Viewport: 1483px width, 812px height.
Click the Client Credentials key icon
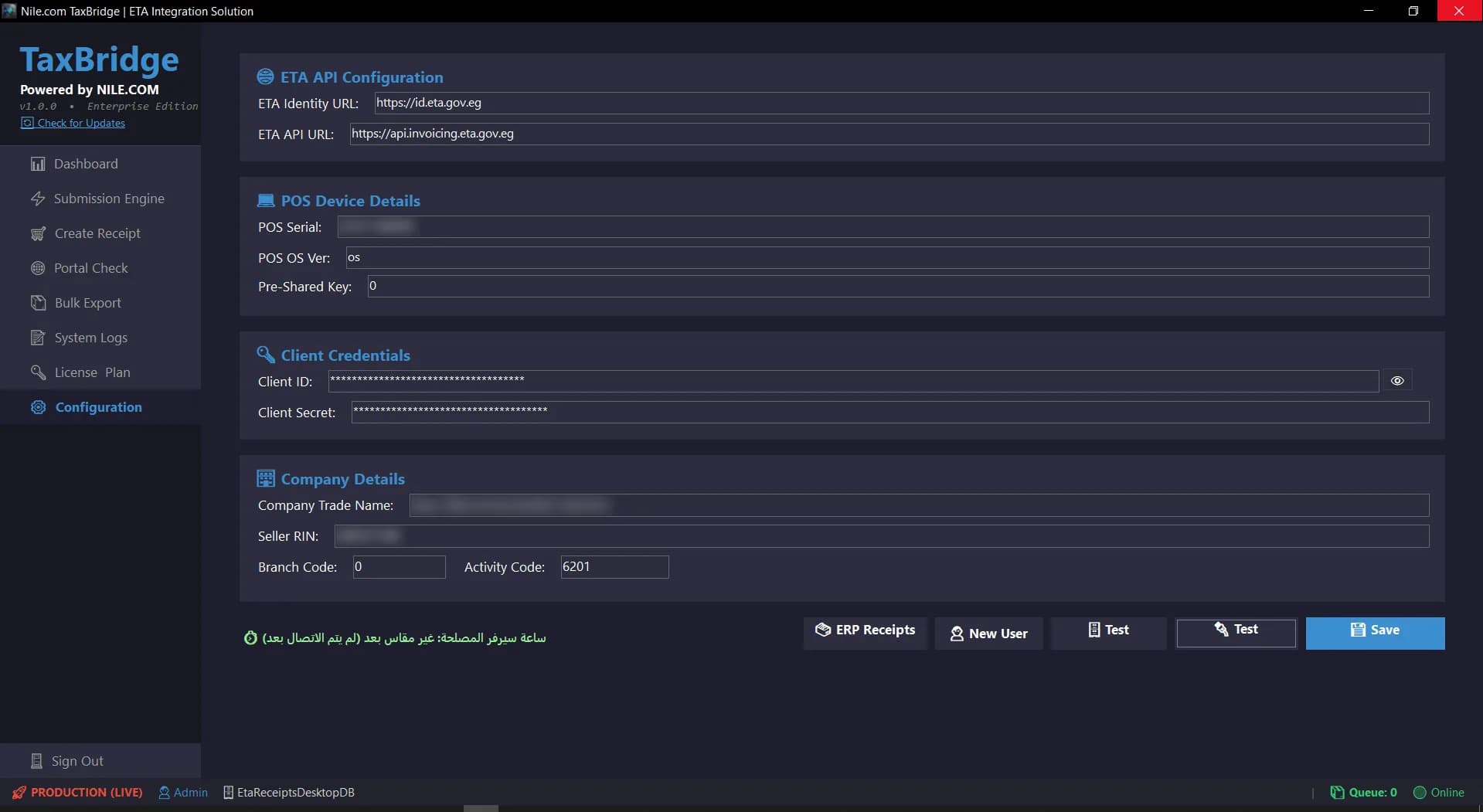[265, 355]
